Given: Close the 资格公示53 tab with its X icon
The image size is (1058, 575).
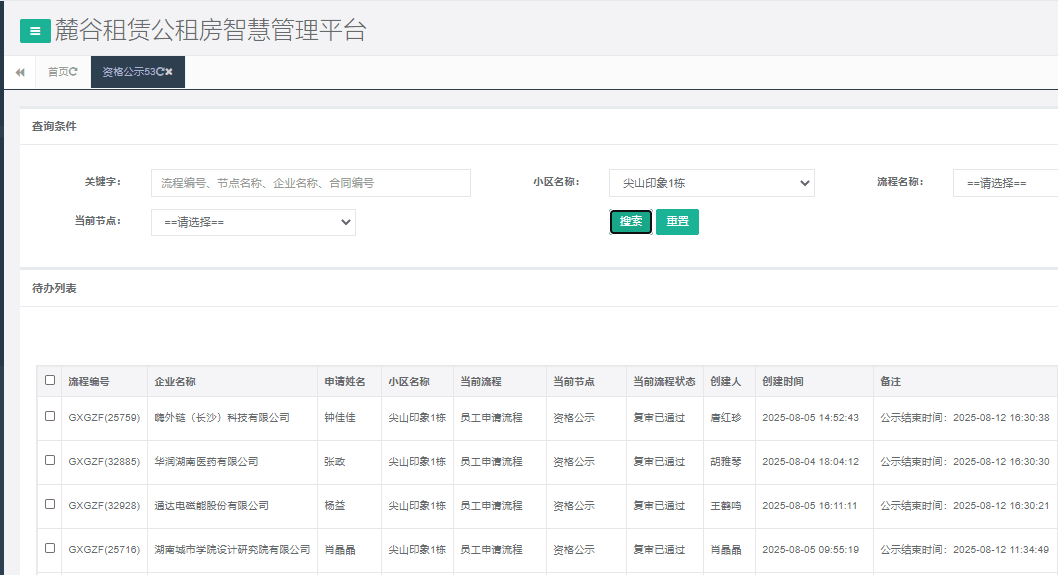Looking at the screenshot, I should (170, 72).
